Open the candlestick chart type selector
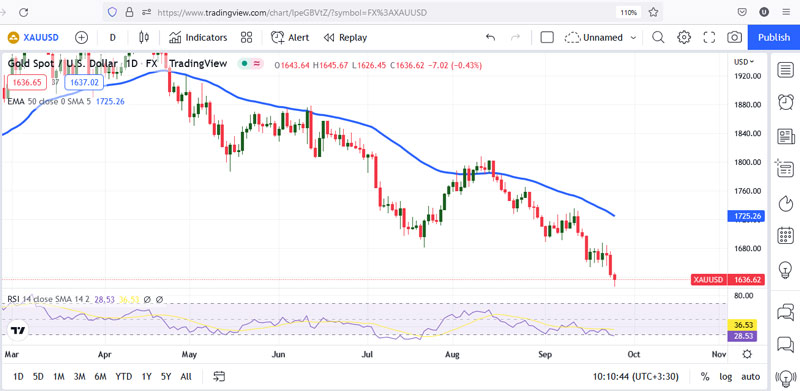800x391 pixels. 144,37
